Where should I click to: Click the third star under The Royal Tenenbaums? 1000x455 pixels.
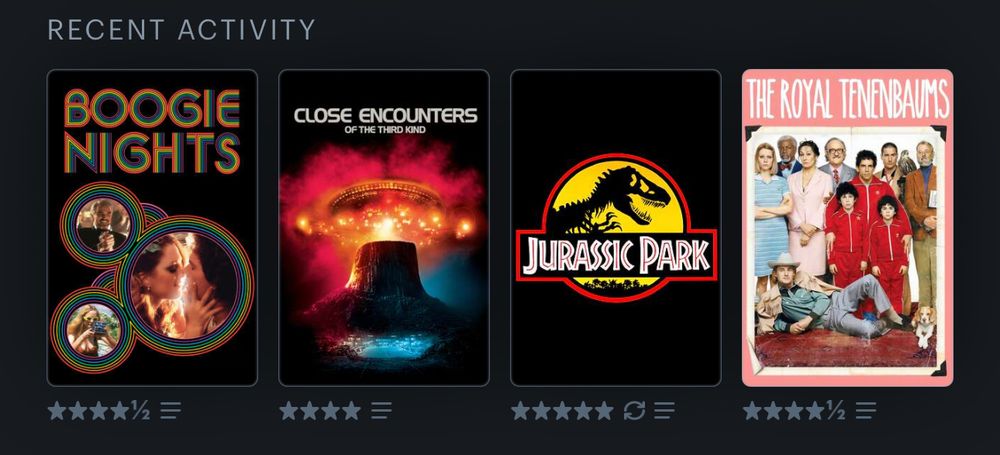coord(794,410)
